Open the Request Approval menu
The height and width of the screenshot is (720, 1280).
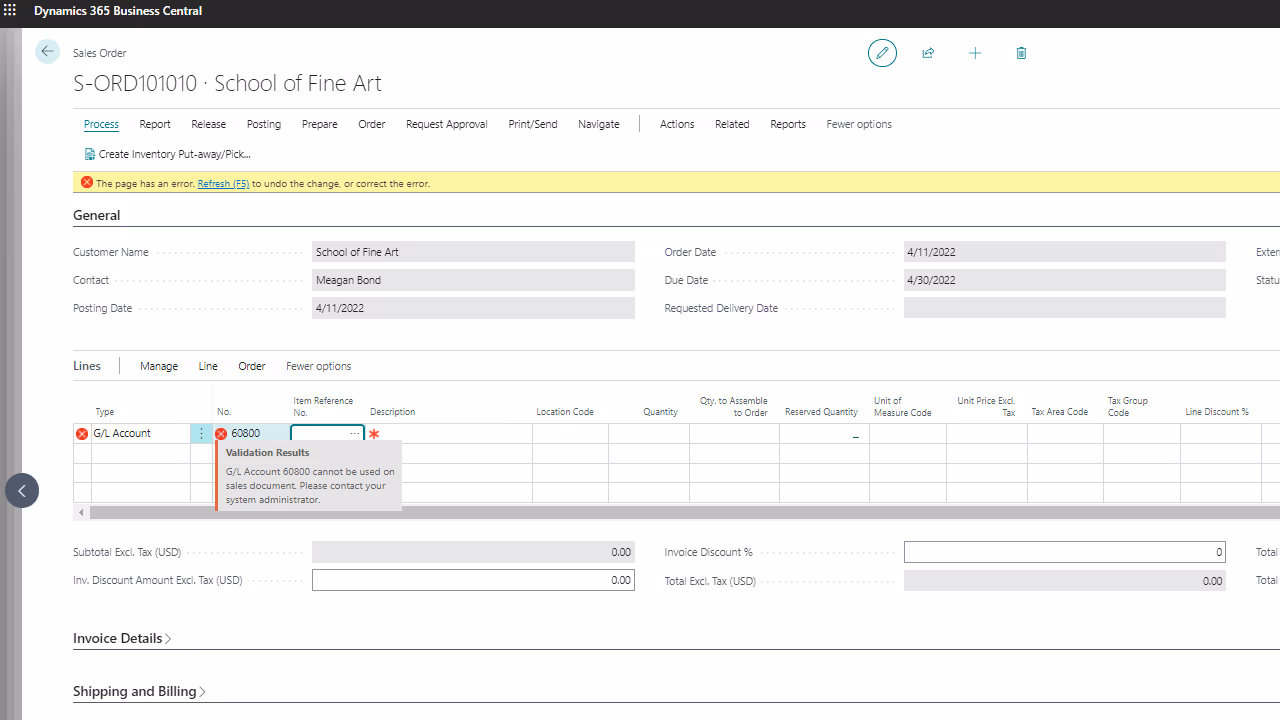(447, 124)
